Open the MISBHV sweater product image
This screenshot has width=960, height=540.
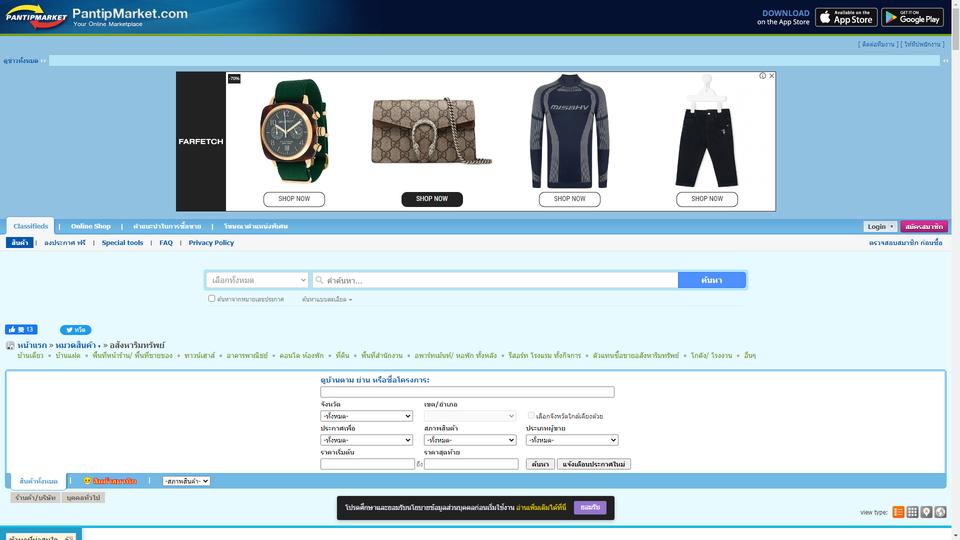[x=569, y=131]
